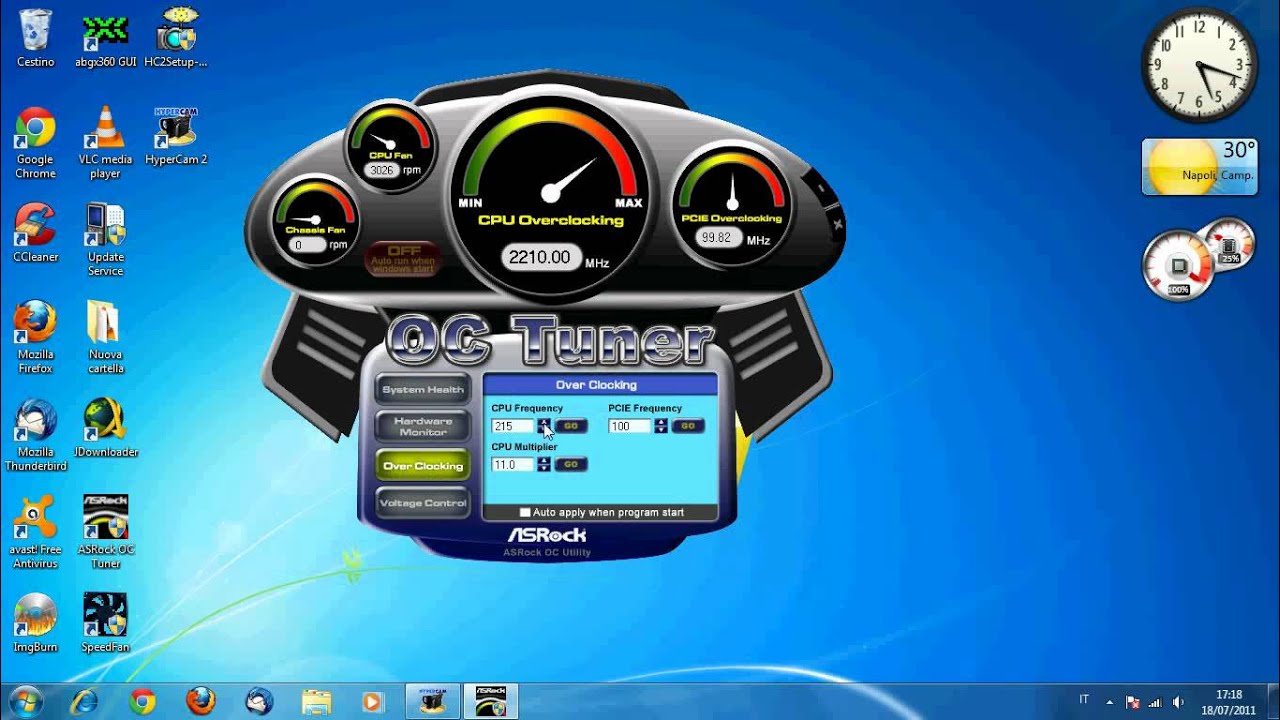The width and height of the screenshot is (1280, 720).
Task: Select the Update Service desktop icon
Action: (105, 240)
